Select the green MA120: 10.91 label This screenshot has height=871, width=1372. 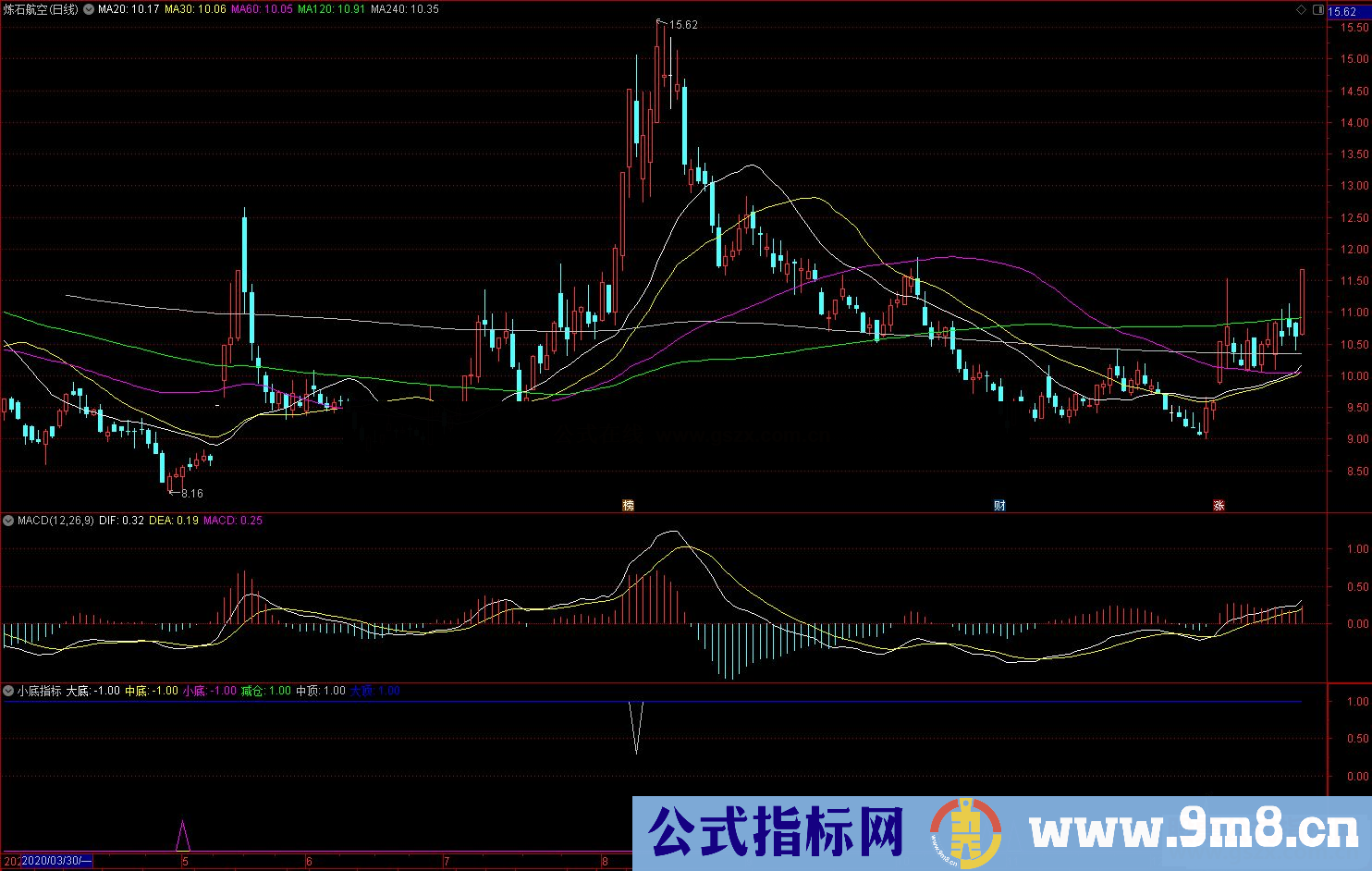[x=331, y=9]
